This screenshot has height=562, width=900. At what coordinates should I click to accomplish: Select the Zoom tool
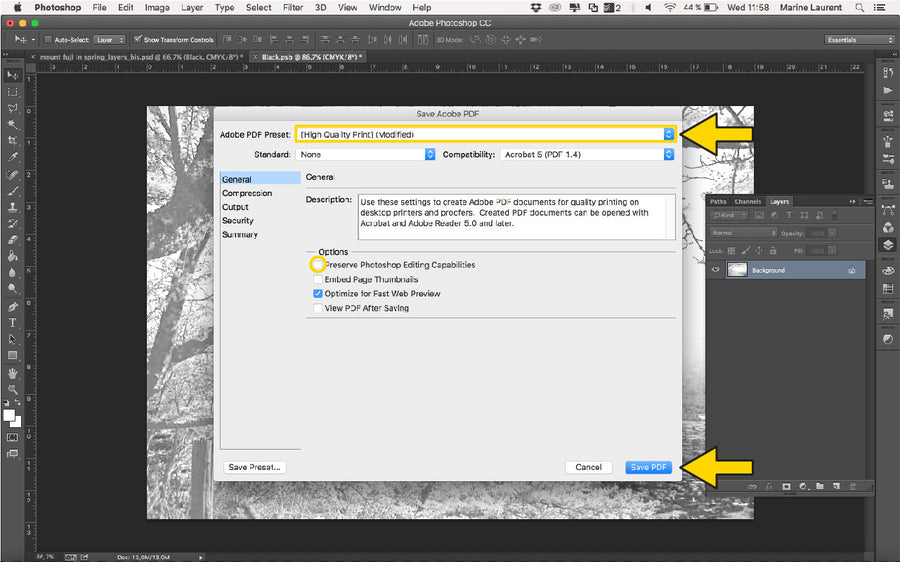coord(12,389)
